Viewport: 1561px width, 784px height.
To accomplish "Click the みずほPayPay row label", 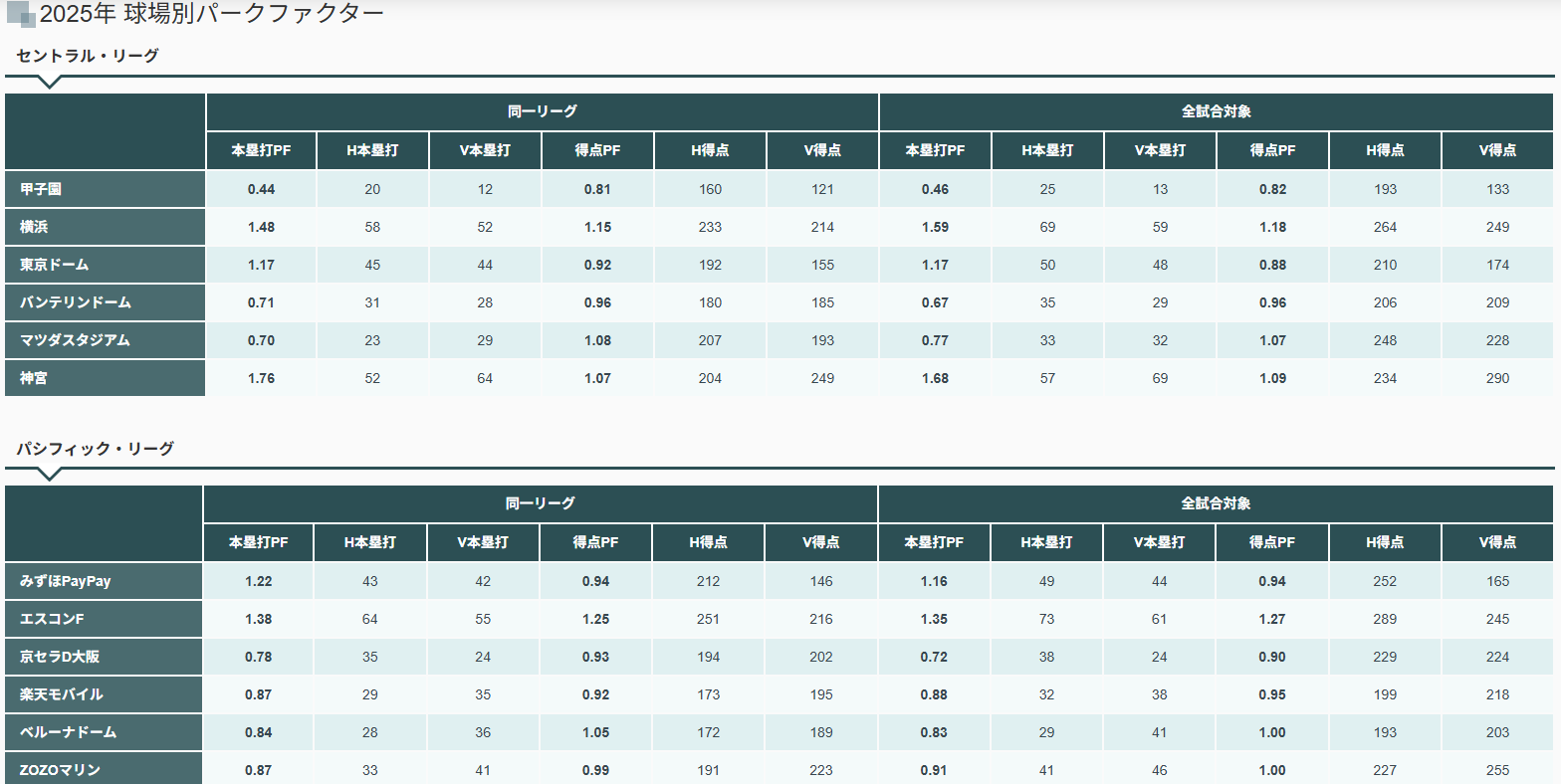I will (x=66, y=581).
